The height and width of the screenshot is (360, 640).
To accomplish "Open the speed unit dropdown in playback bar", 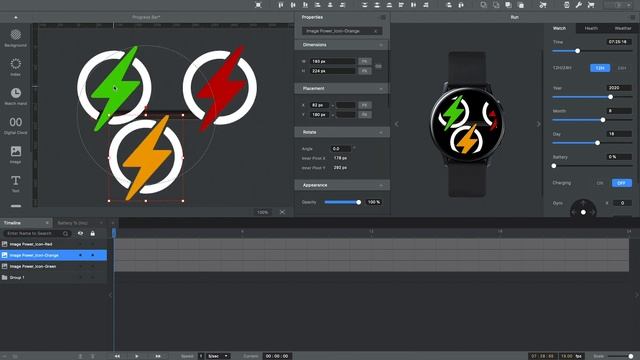I will [x=218, y=356].
